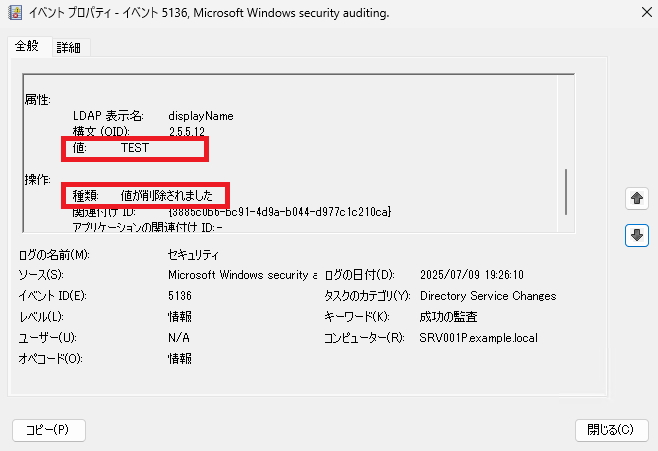
Task: Click the event ID 5136 field
Action: (180, 296)
